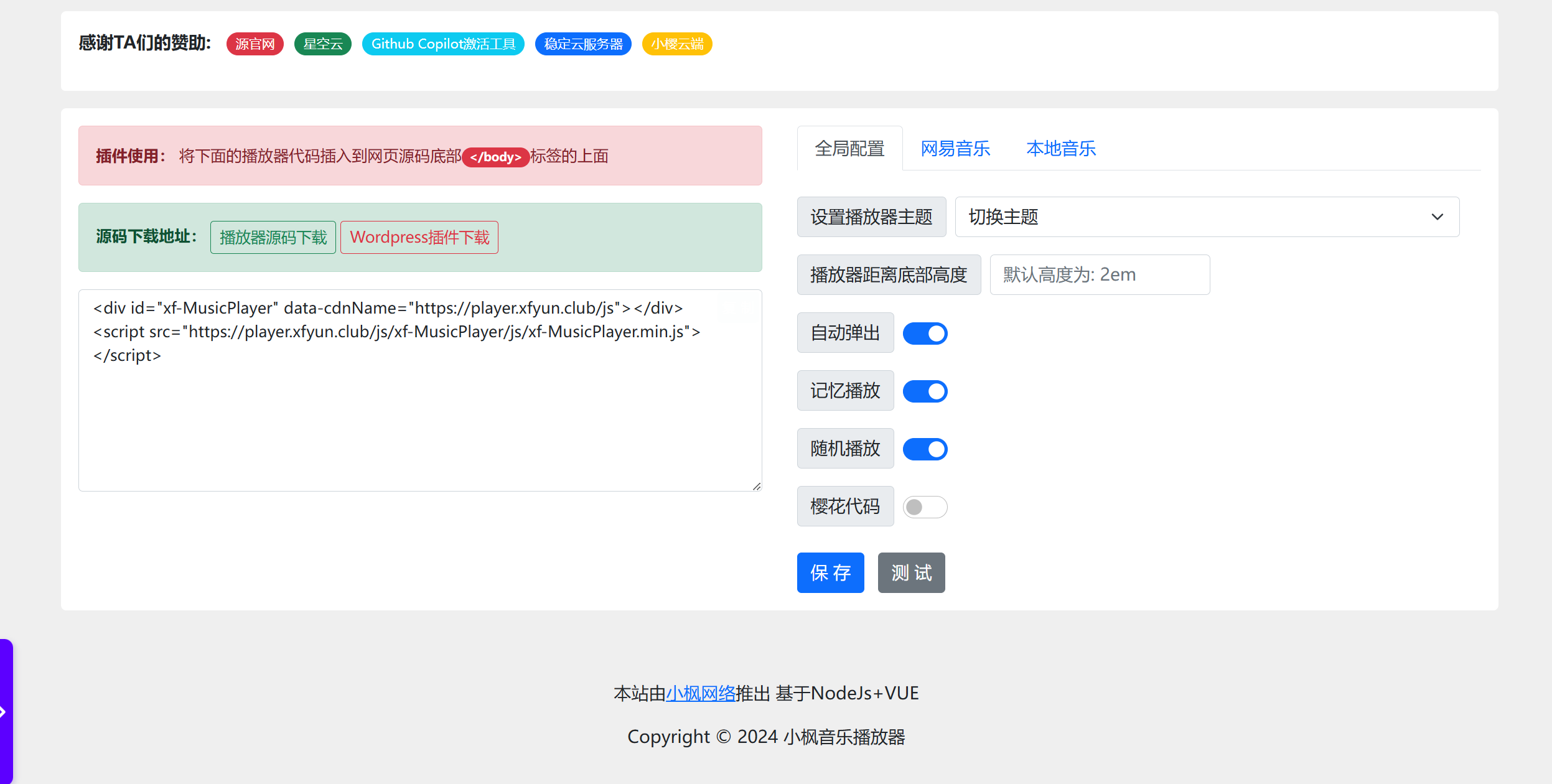Switch to the 网易音乐 tab

[955, 149]
